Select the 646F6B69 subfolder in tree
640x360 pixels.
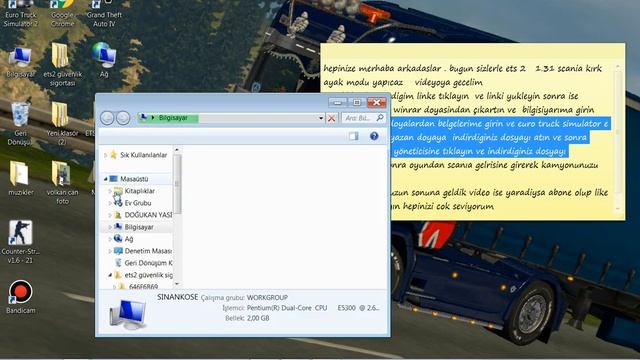pyautogui.click(x=143, y=287)
